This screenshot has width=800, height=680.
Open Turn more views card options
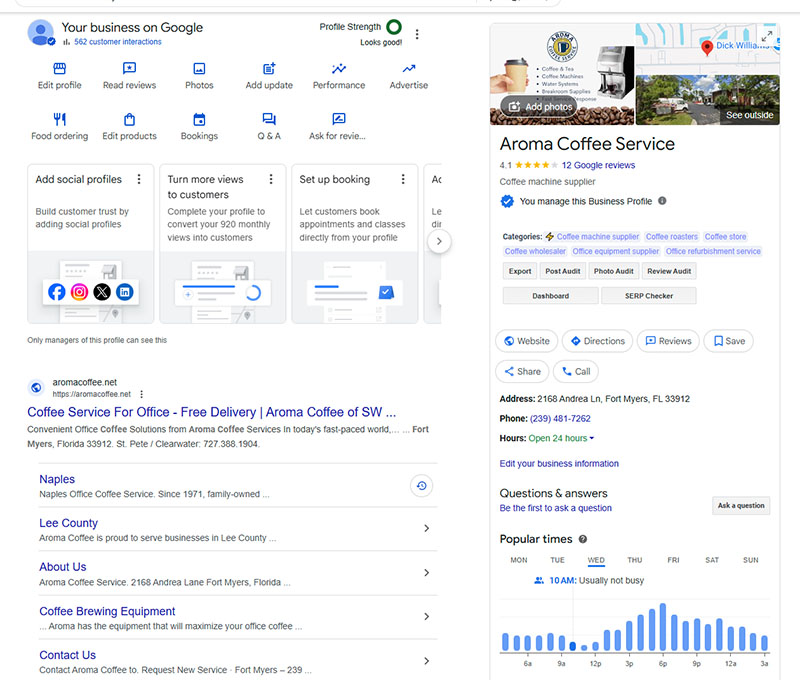[271, 179]
